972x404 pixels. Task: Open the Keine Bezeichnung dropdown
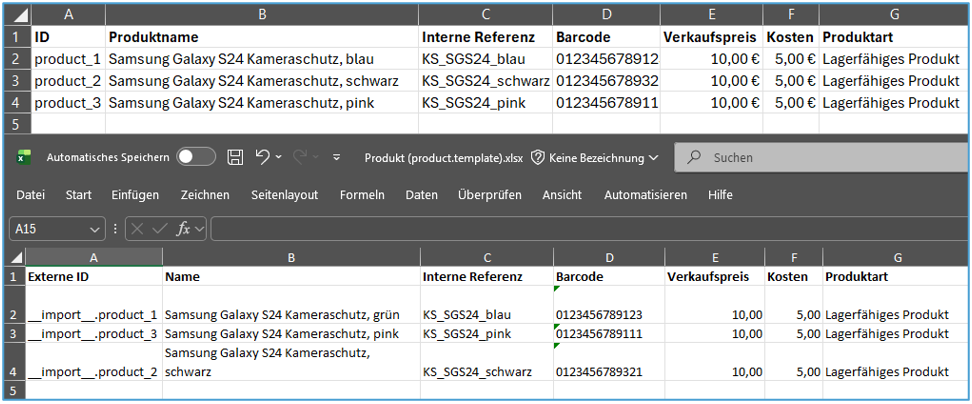point(653,158)
